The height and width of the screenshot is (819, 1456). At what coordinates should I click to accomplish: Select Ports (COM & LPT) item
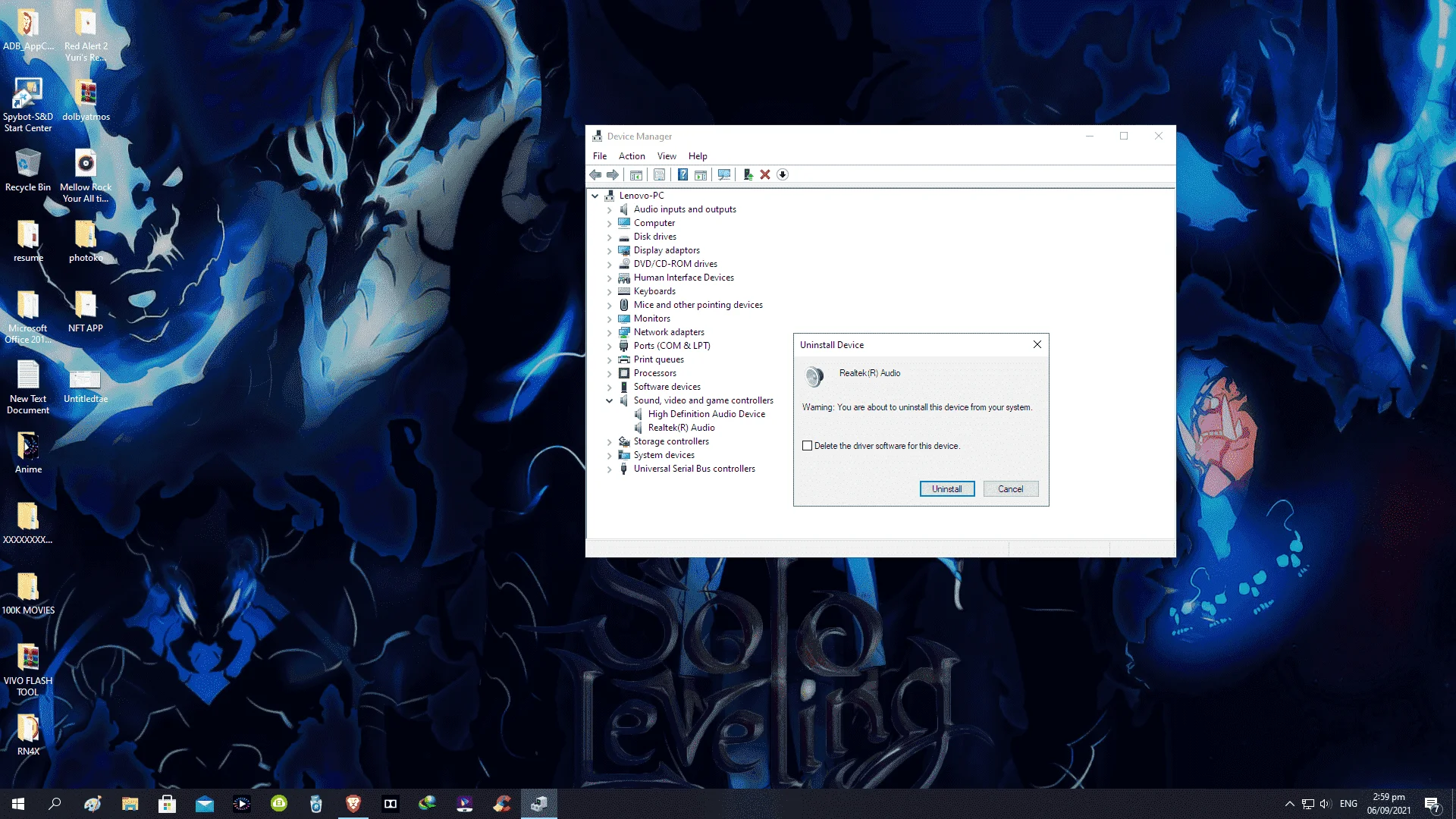click(672, 346)
